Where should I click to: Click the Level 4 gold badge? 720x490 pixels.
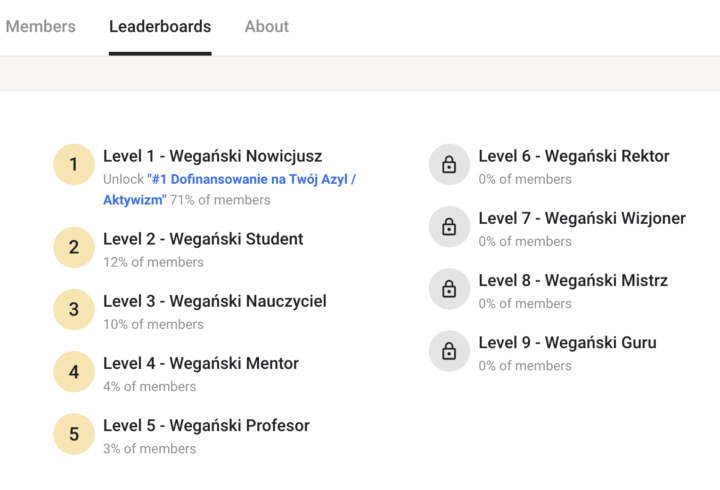pos(74,372)
